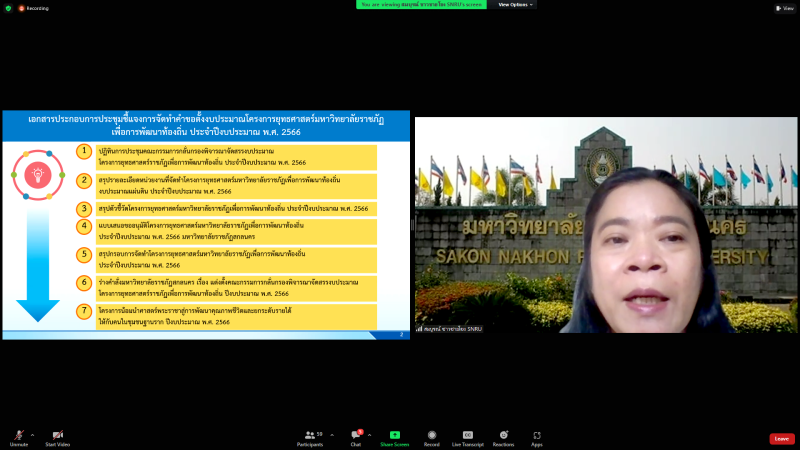Open the Participants panel
The height and width of the screenshot is (450, 800).
tap(309, 437)
